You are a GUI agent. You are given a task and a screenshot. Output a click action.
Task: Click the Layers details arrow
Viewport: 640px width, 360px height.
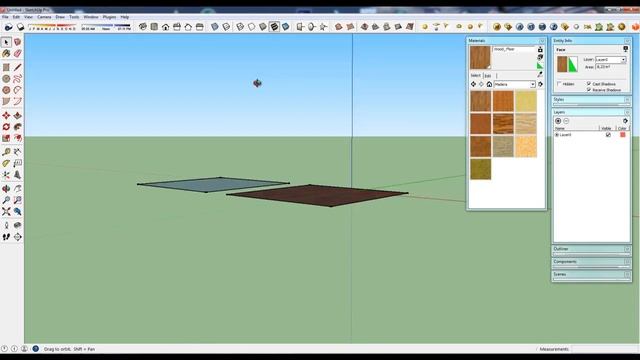pyautogui.click(x=625, y=121)
